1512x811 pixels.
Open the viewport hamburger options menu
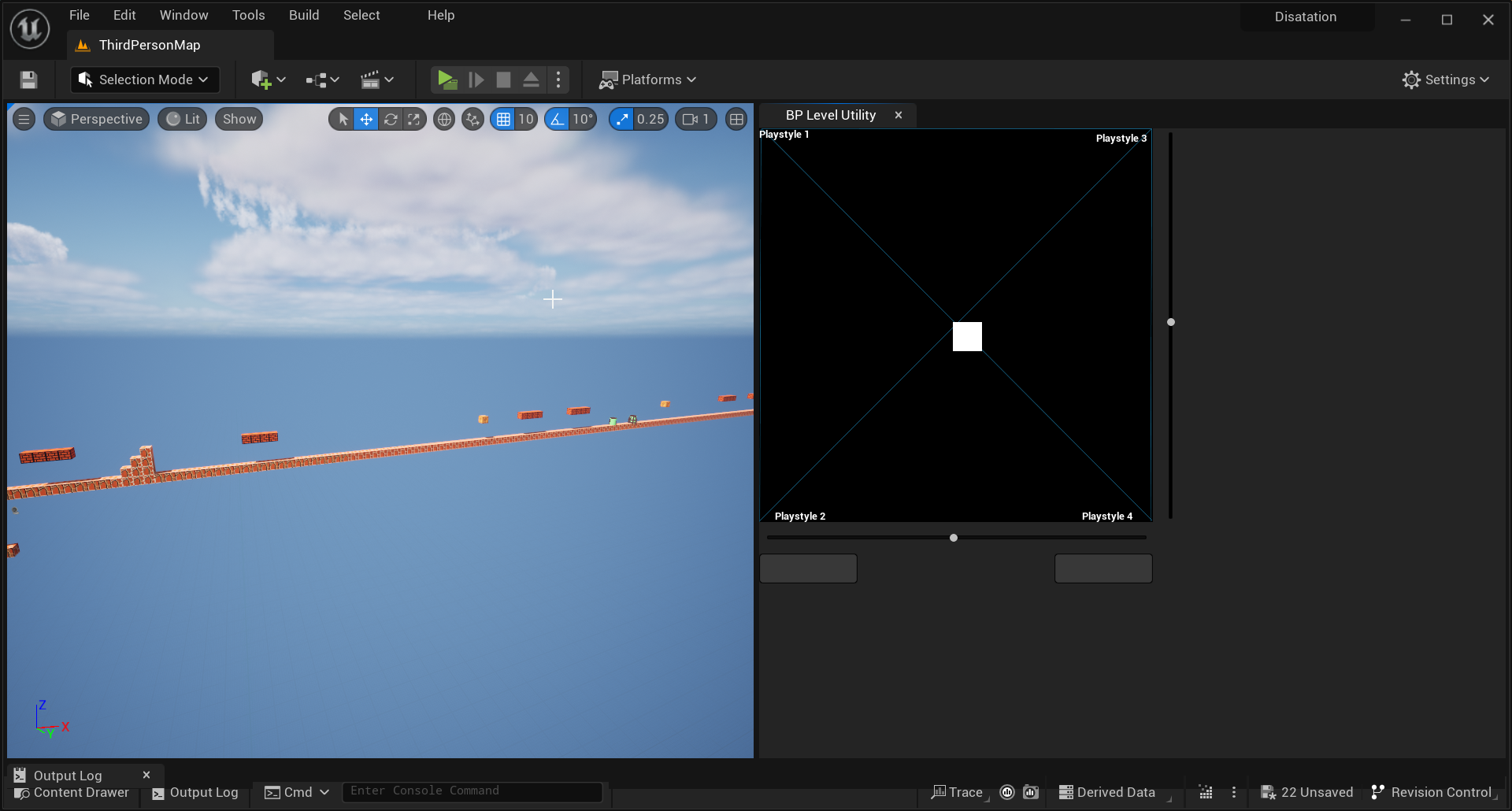click(x=24, y=119)
